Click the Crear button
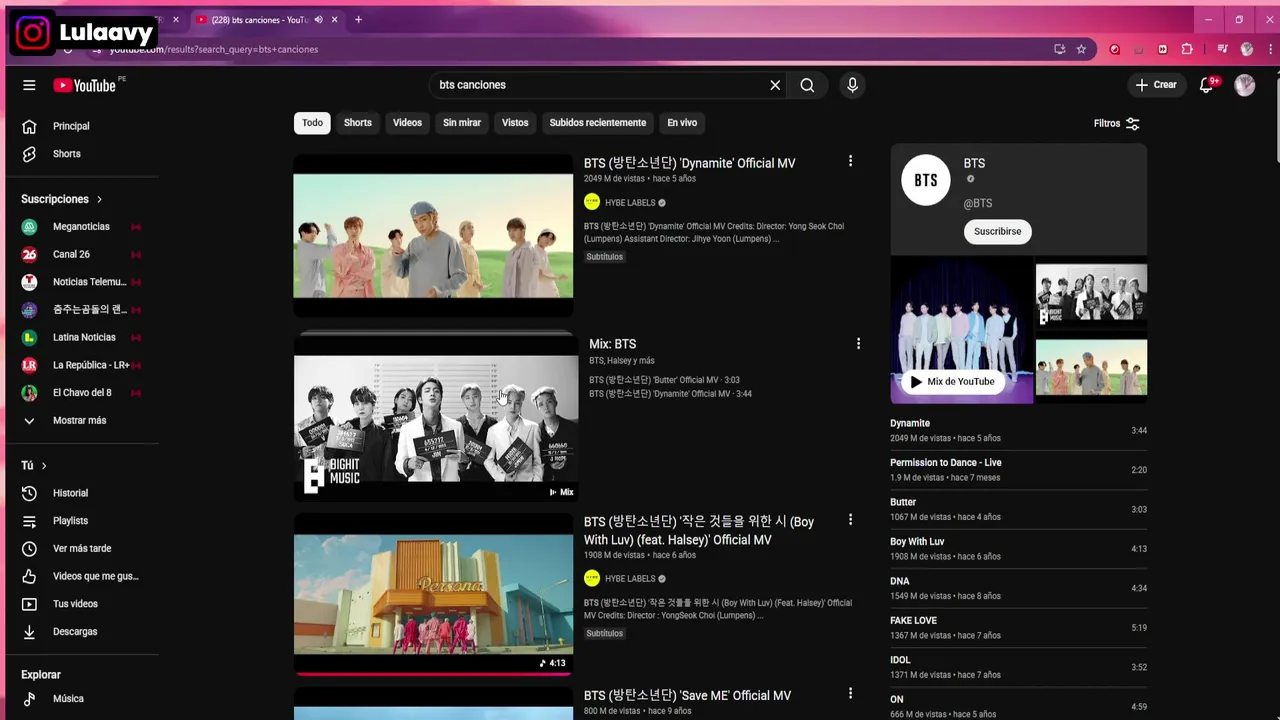1280x720 pixels. tap(1156, 85)
